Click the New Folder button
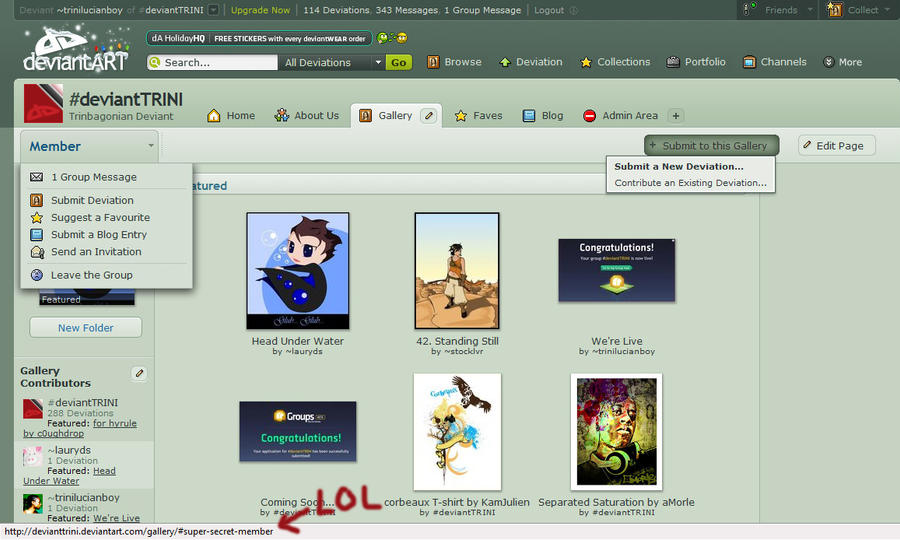The image size is (900, 540). [86, 328]
